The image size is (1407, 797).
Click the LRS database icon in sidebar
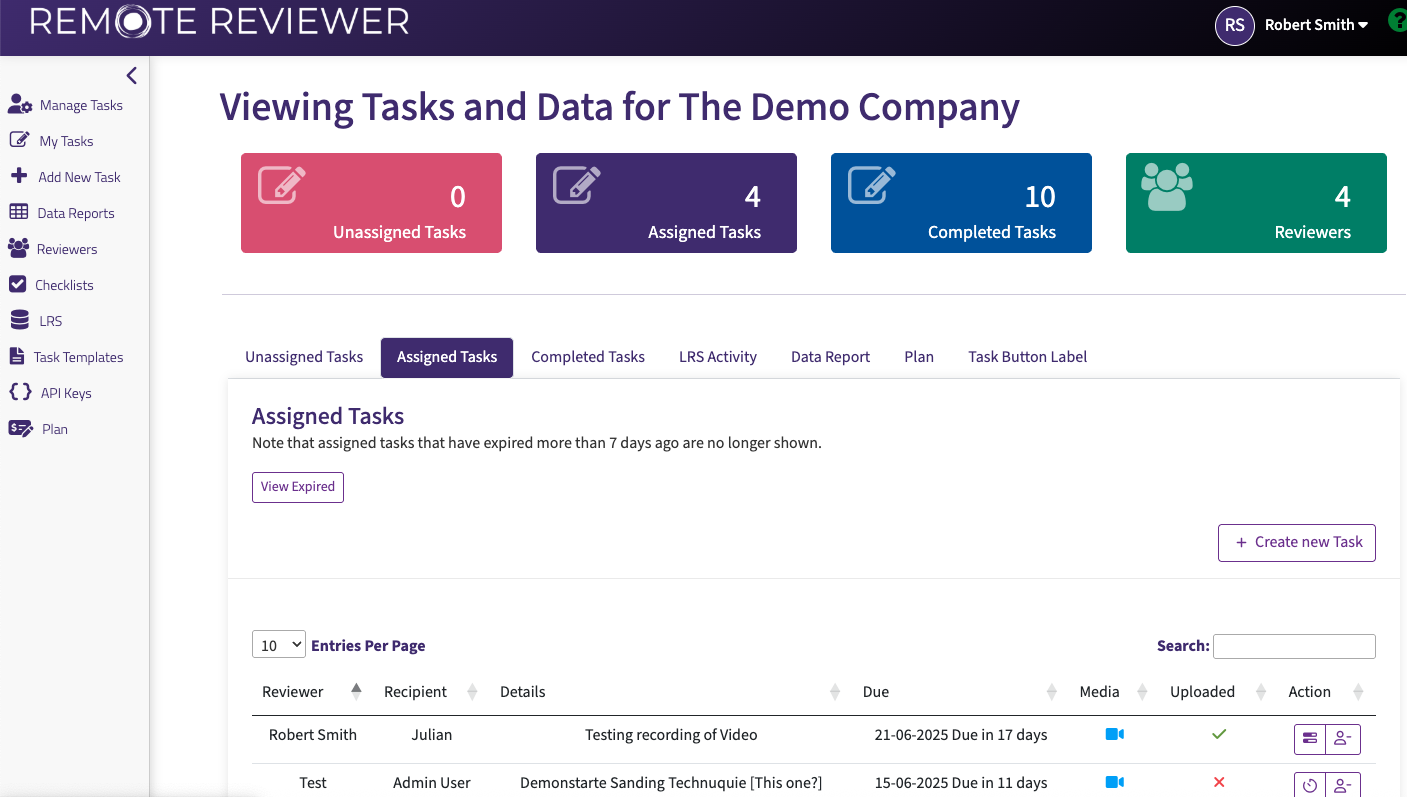click(19, 321)
